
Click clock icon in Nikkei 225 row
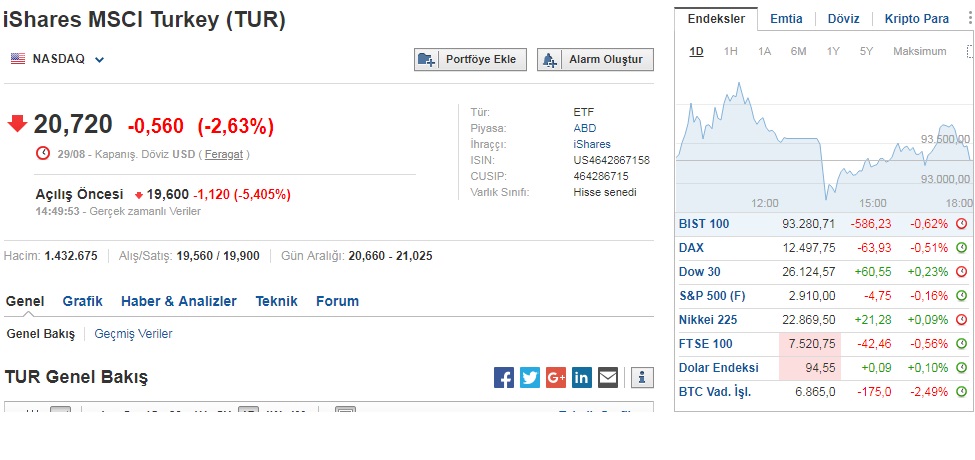tap(961, 320)
